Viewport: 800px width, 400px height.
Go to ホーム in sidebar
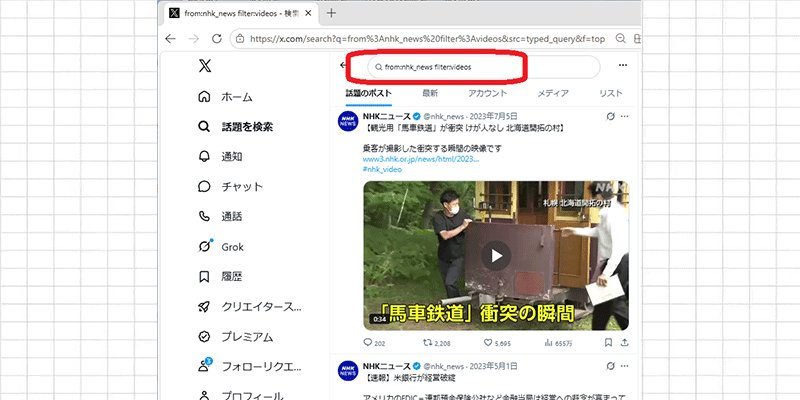225,97
